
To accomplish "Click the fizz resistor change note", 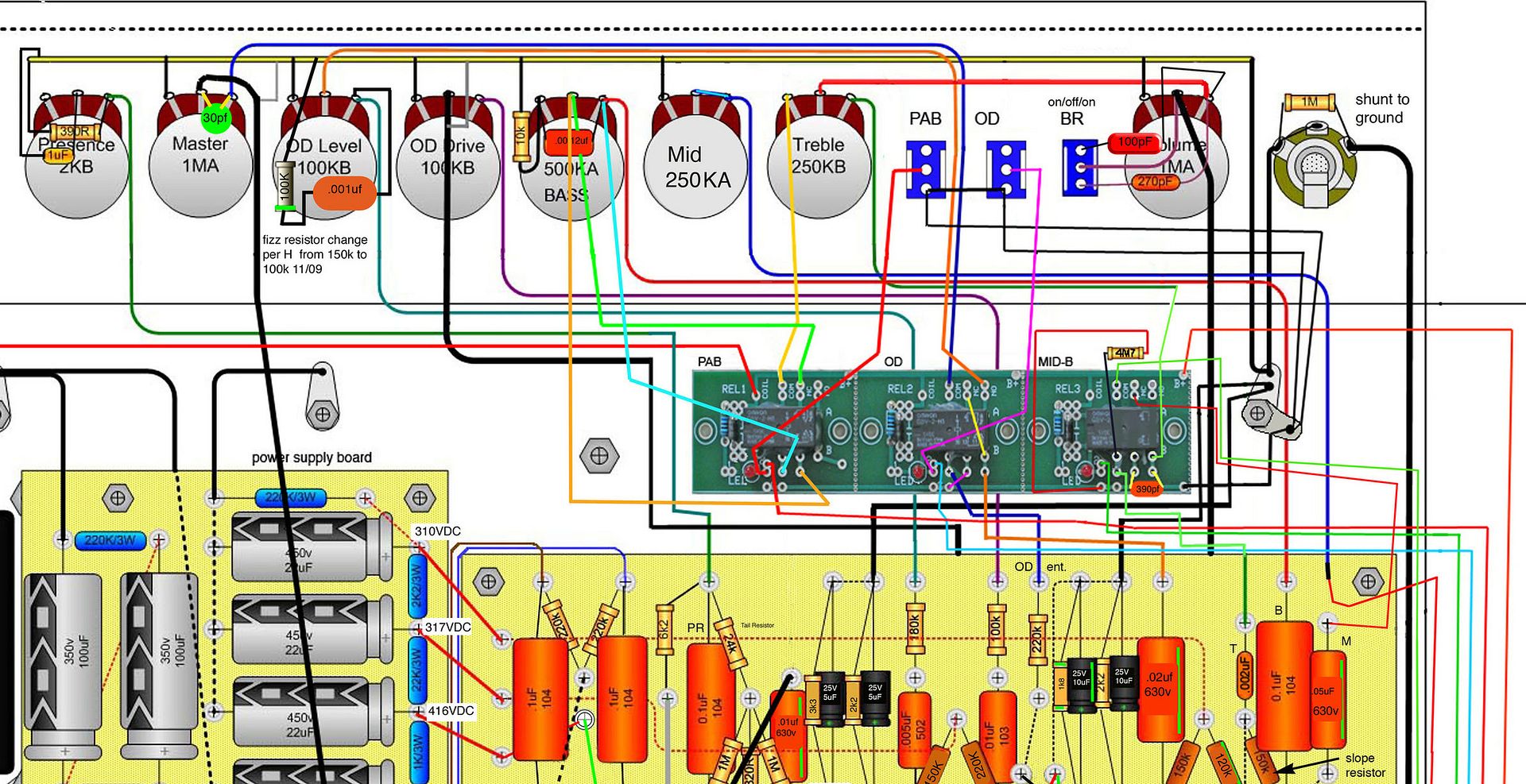I will coord(315,254).
